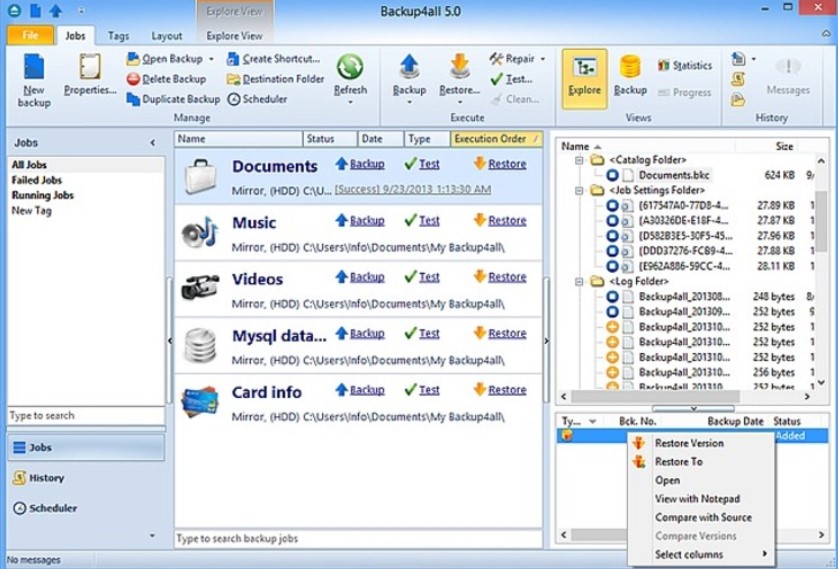Screen dimensions: 838x569
Task: Collapse the ribbon with the top-right chevron
Action: pyautogui.click(x=826, y=34)
